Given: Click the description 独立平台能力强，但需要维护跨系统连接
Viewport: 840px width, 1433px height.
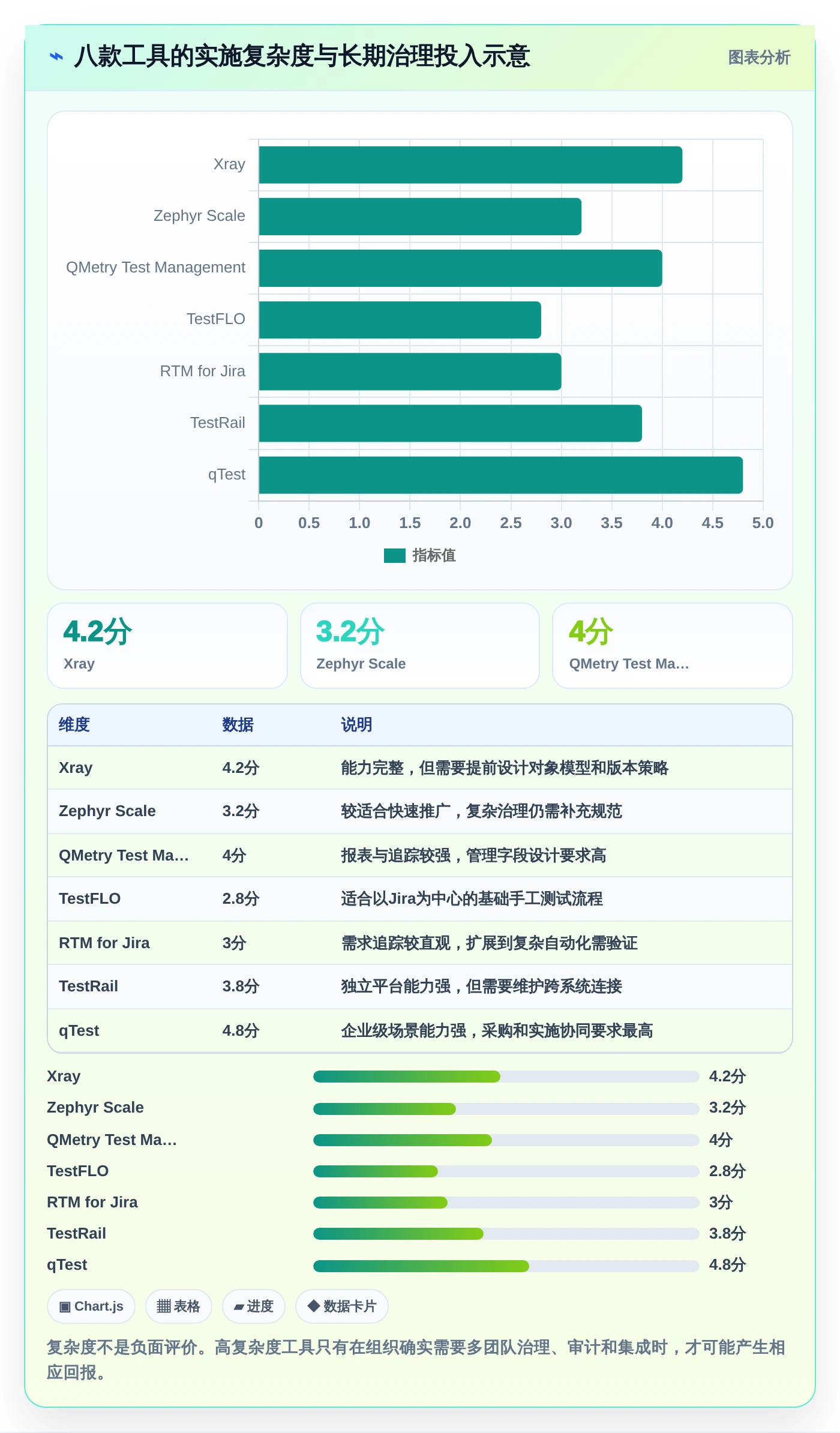Looking at the screenshot, I should tap(481, 986).
